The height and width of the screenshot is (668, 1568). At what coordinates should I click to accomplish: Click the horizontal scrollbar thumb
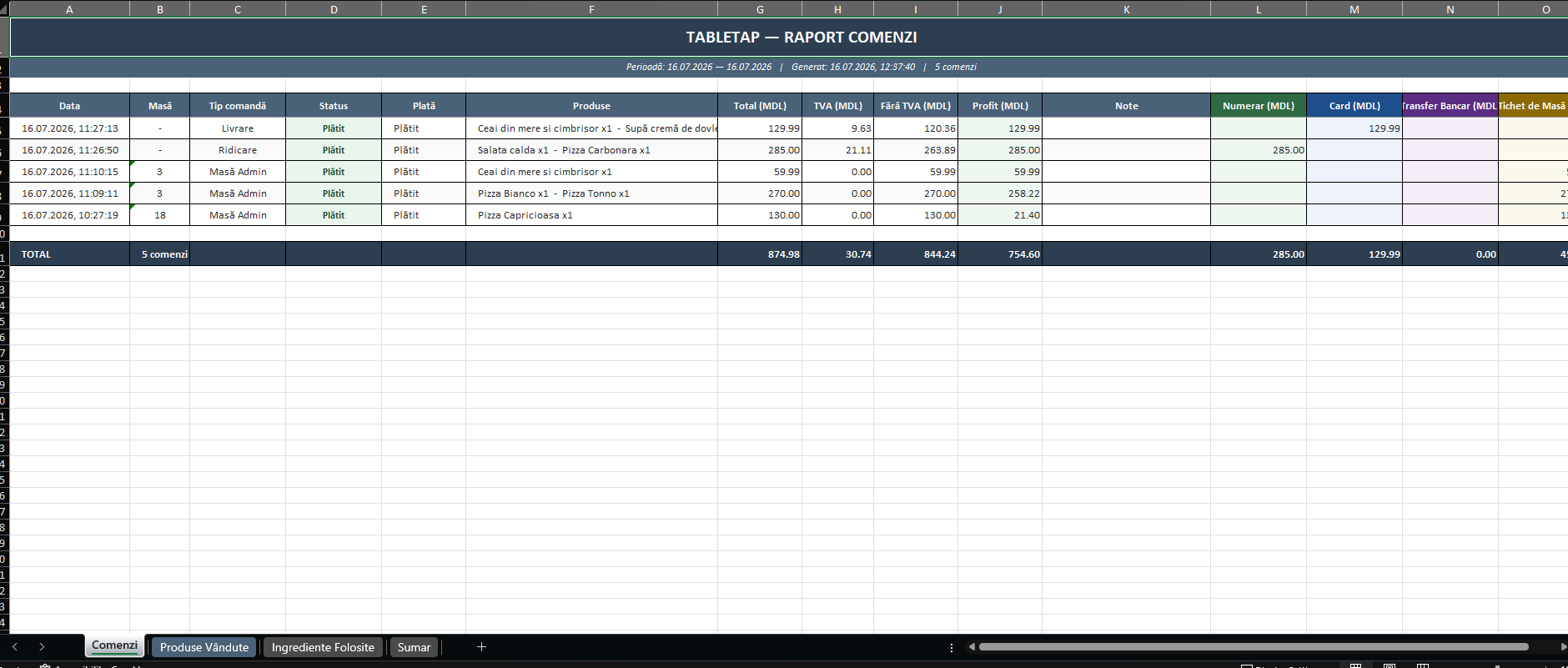tap(1254, 646)
